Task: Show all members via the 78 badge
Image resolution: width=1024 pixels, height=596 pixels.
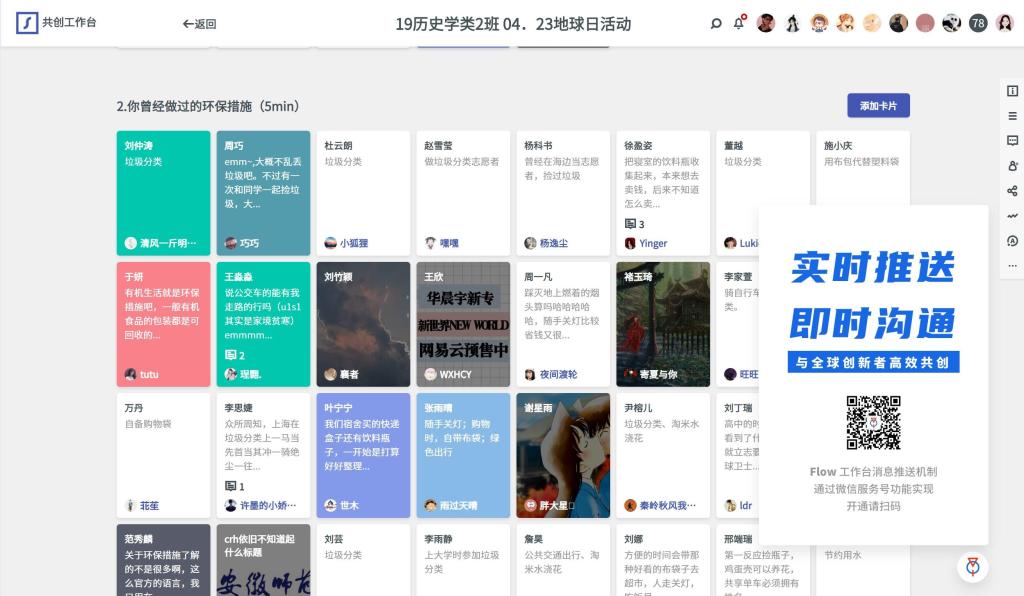Action: (978, 23)
